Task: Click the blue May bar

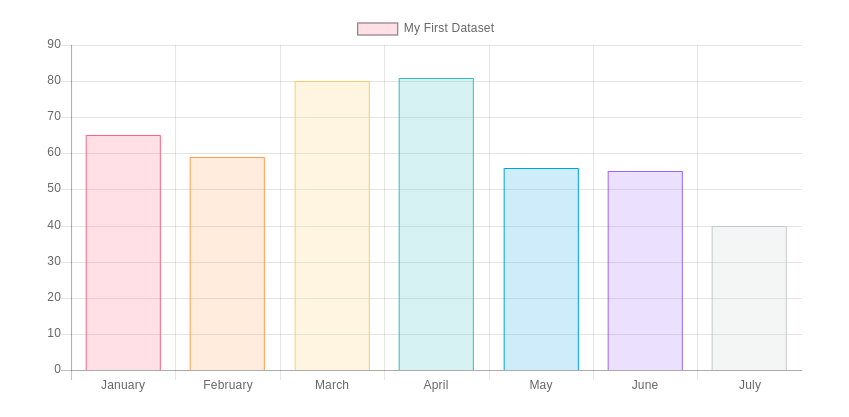Action: [x=541, y=269]
